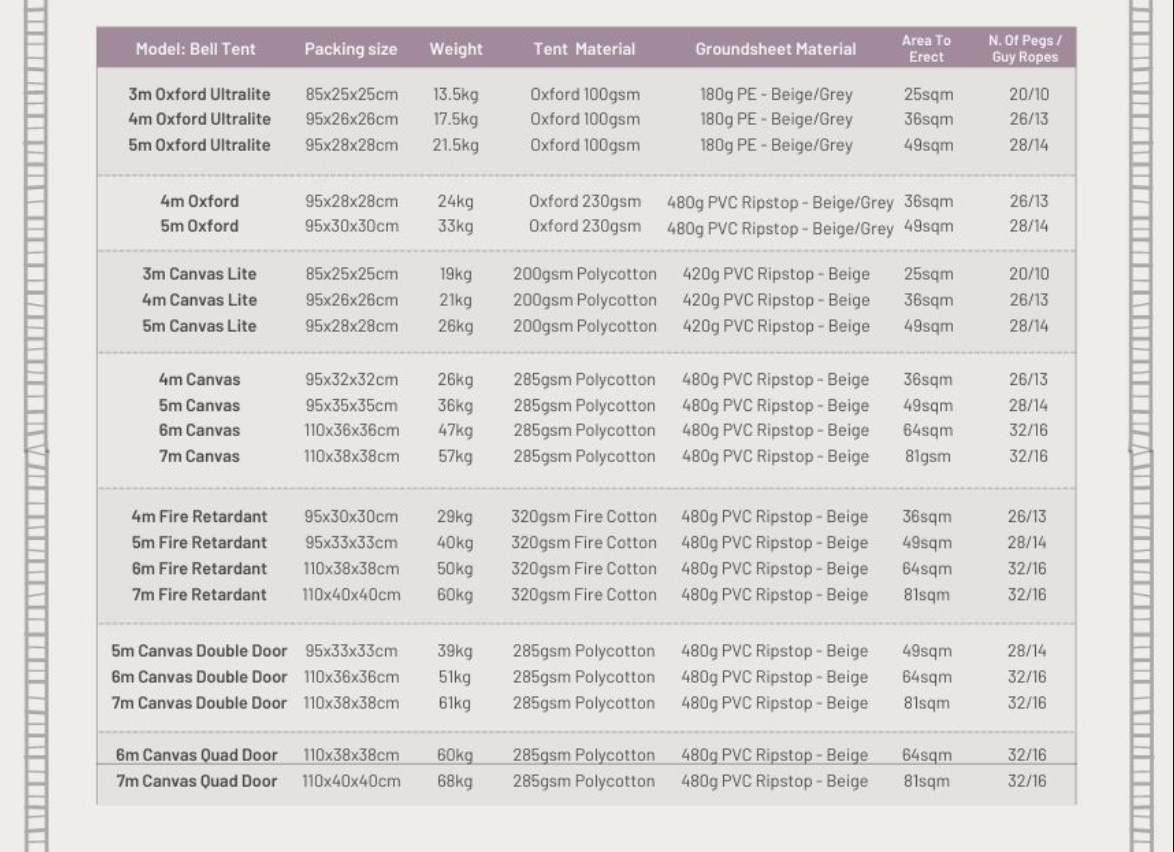Screen dimensions: 1174x852
Task: Select the '4m Fire Retardant' model name
Action: (x=199, y=517)
